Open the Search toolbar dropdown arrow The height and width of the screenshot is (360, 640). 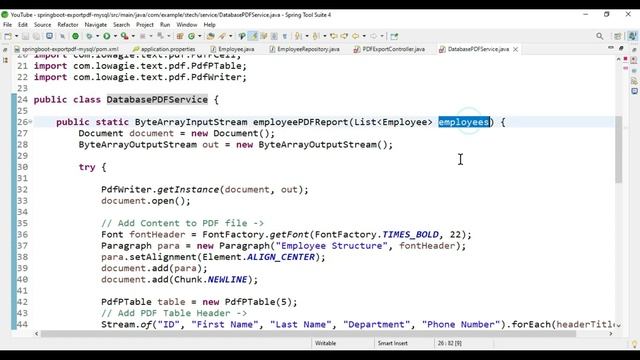(231, 36)
